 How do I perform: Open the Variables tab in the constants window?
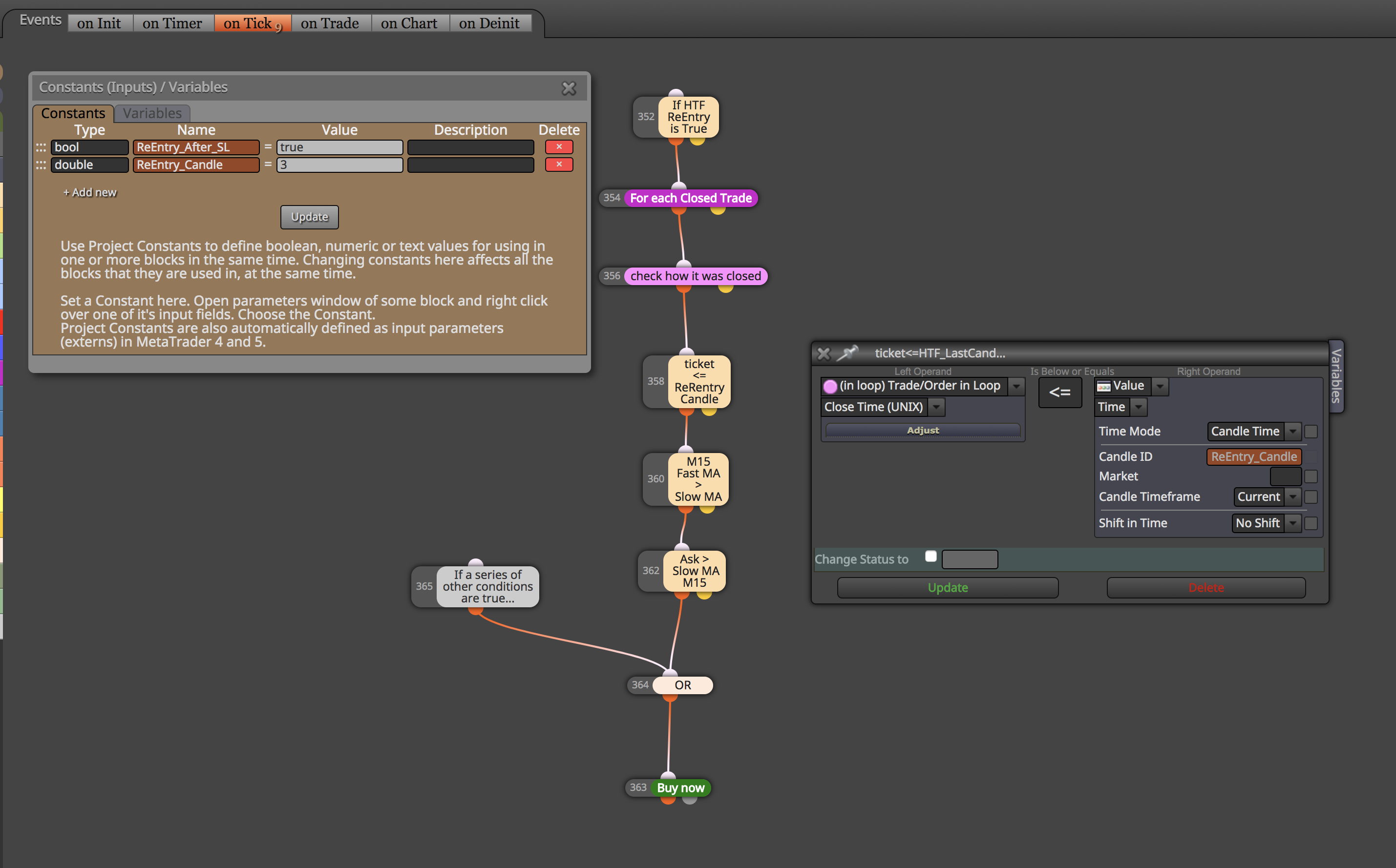coord(152,113)
